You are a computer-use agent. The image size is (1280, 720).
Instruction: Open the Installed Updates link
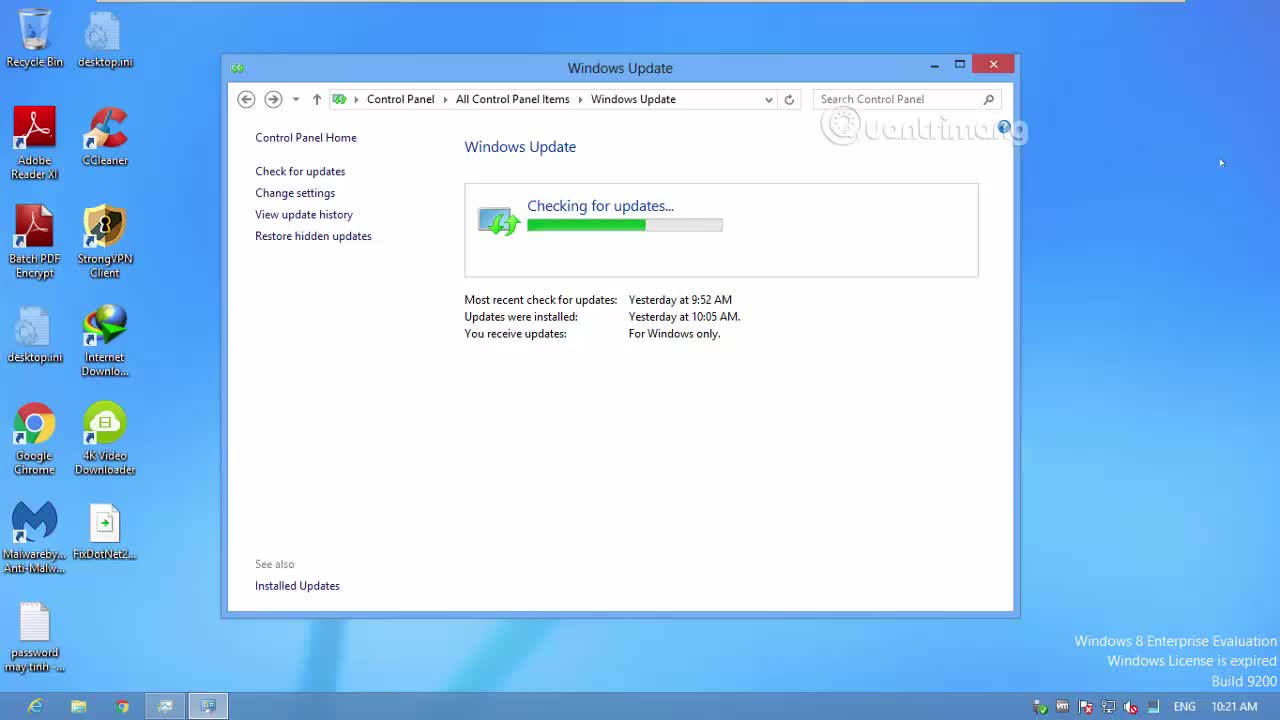[x=297, y=586]
